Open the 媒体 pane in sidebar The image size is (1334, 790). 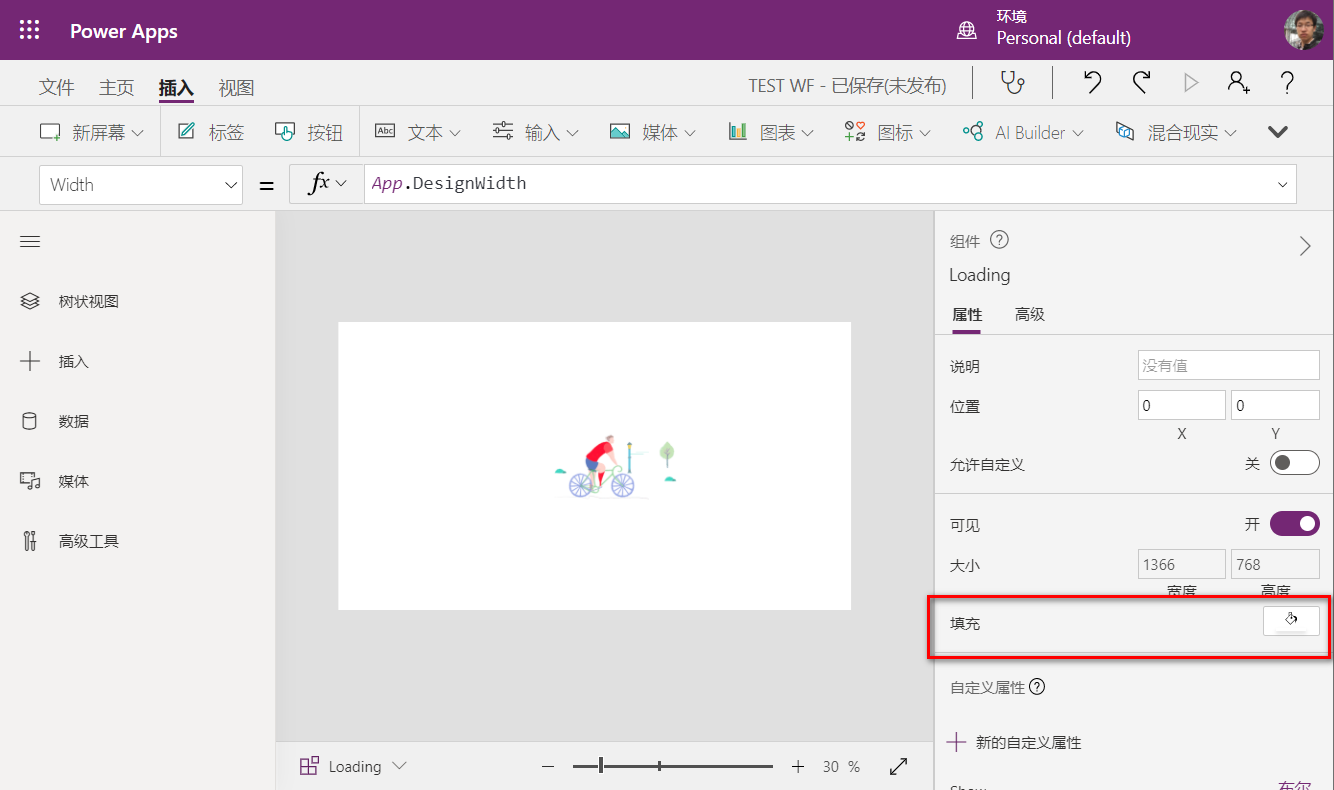click(x=55, y=481)
